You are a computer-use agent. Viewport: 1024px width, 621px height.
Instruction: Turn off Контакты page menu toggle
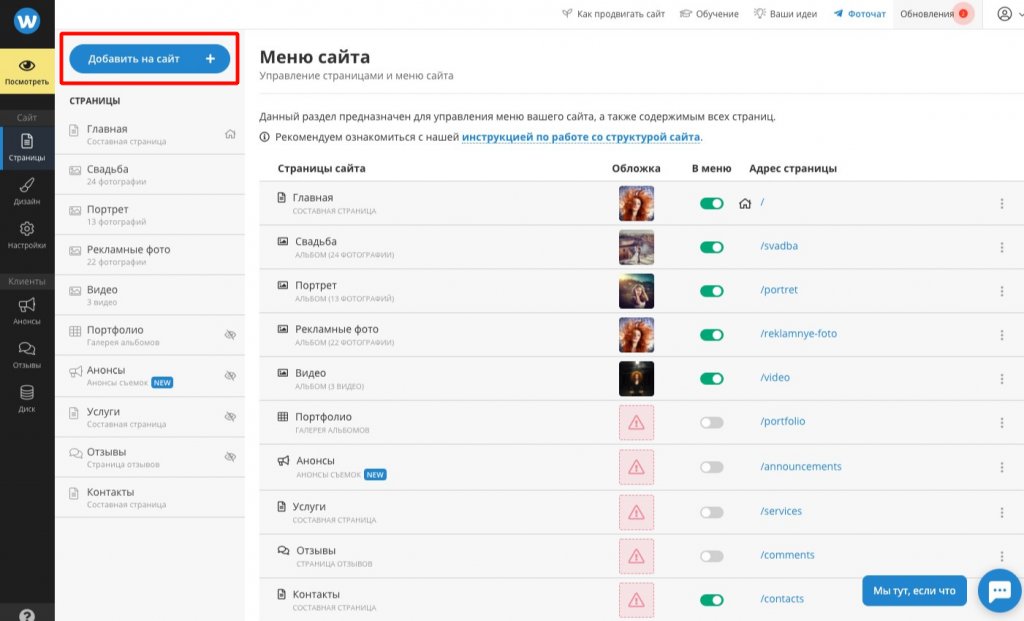point(711,600)
